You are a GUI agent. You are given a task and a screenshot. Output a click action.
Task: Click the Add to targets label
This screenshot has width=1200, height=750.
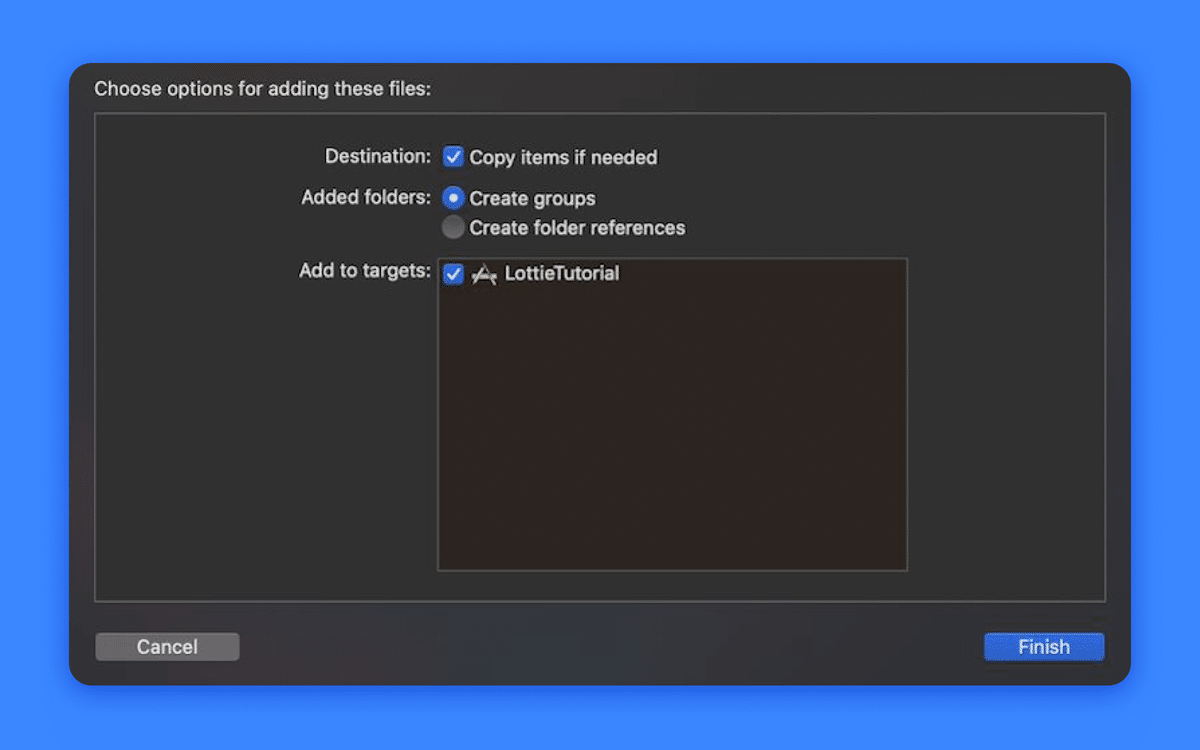click(365, 270)
